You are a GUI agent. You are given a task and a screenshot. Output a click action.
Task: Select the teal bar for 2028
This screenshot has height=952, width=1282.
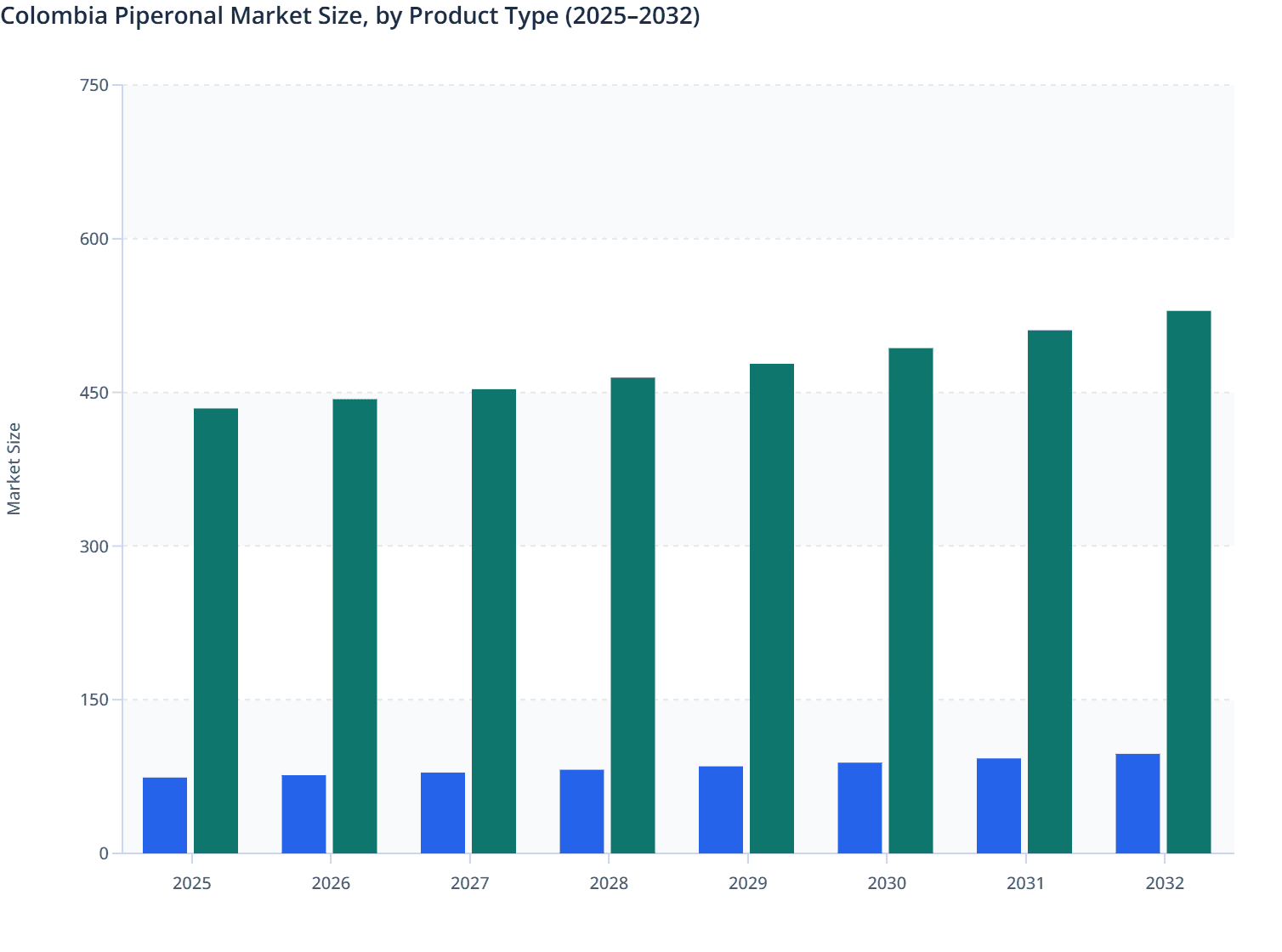tap(633, 612)
